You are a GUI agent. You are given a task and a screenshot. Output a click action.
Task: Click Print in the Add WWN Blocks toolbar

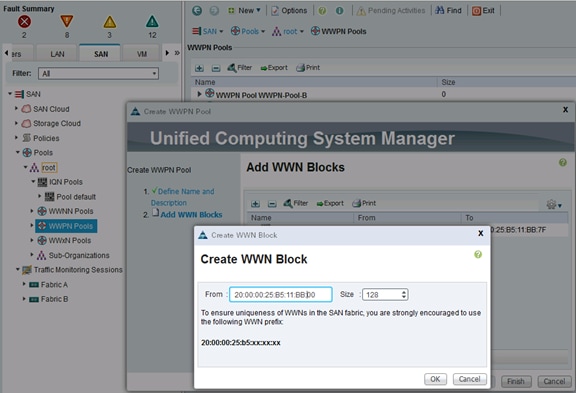[364, 203]
